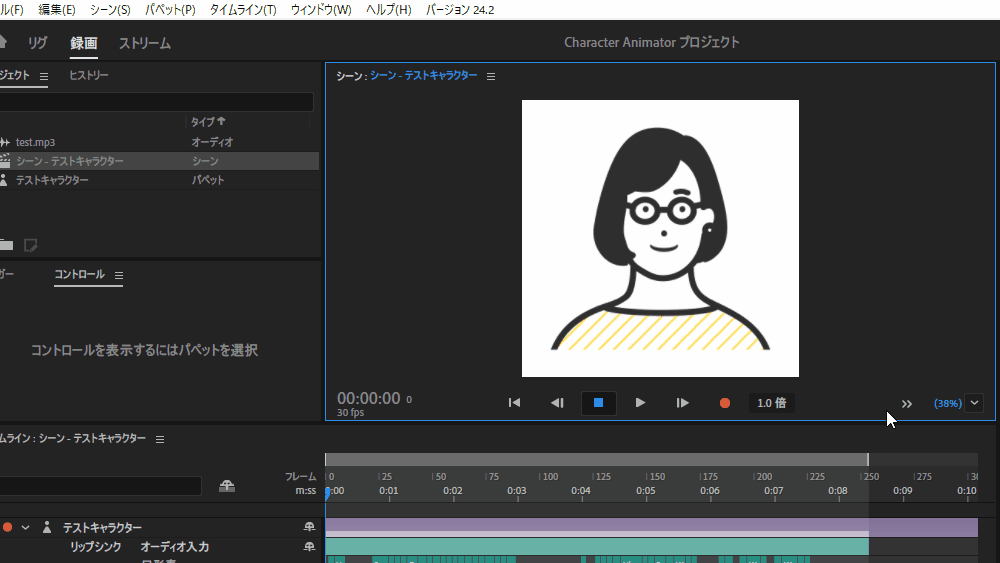The height and width of the screenshot is (563, 1000).
Task: Change playback speed 1.0 倍
Action: click(x=772, y=403)
